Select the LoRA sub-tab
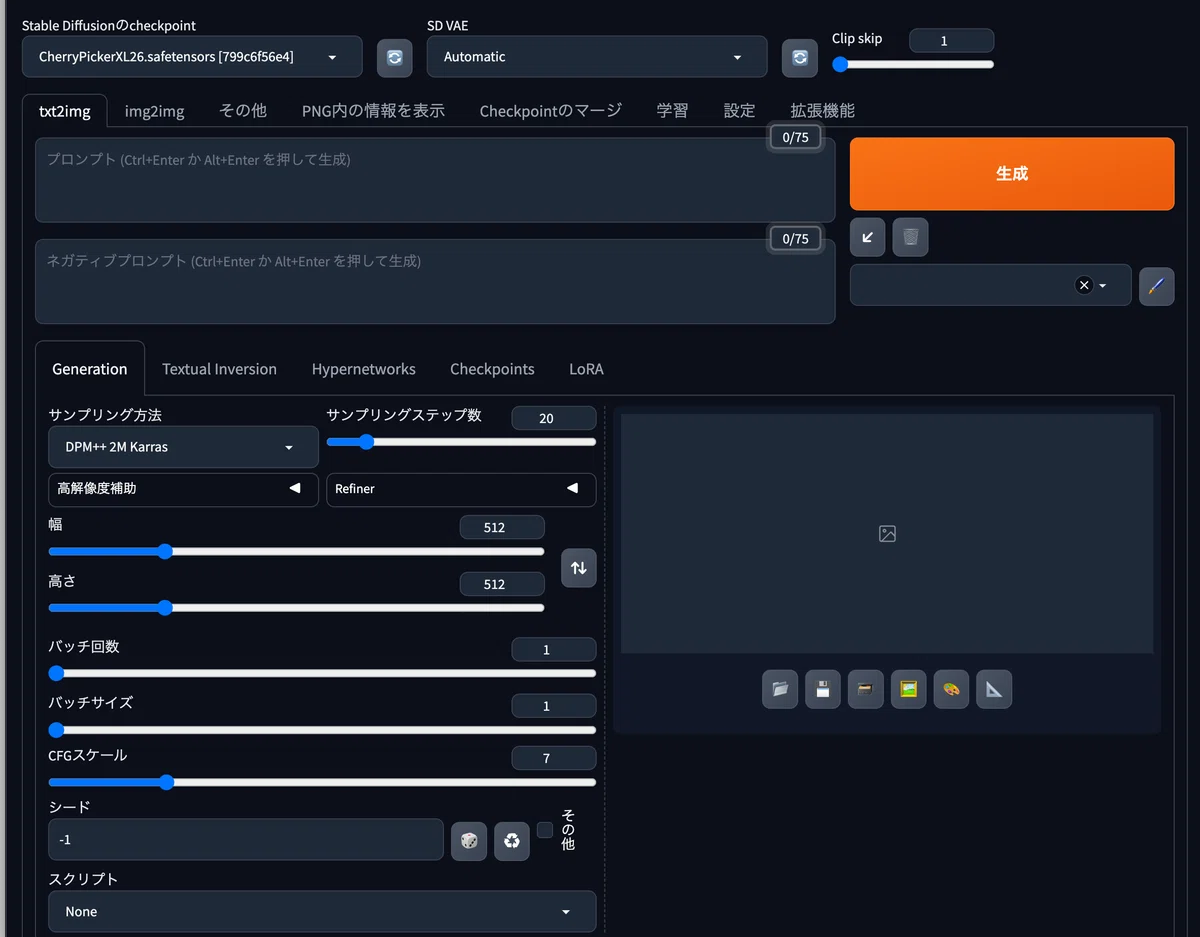 coord(586,369)
